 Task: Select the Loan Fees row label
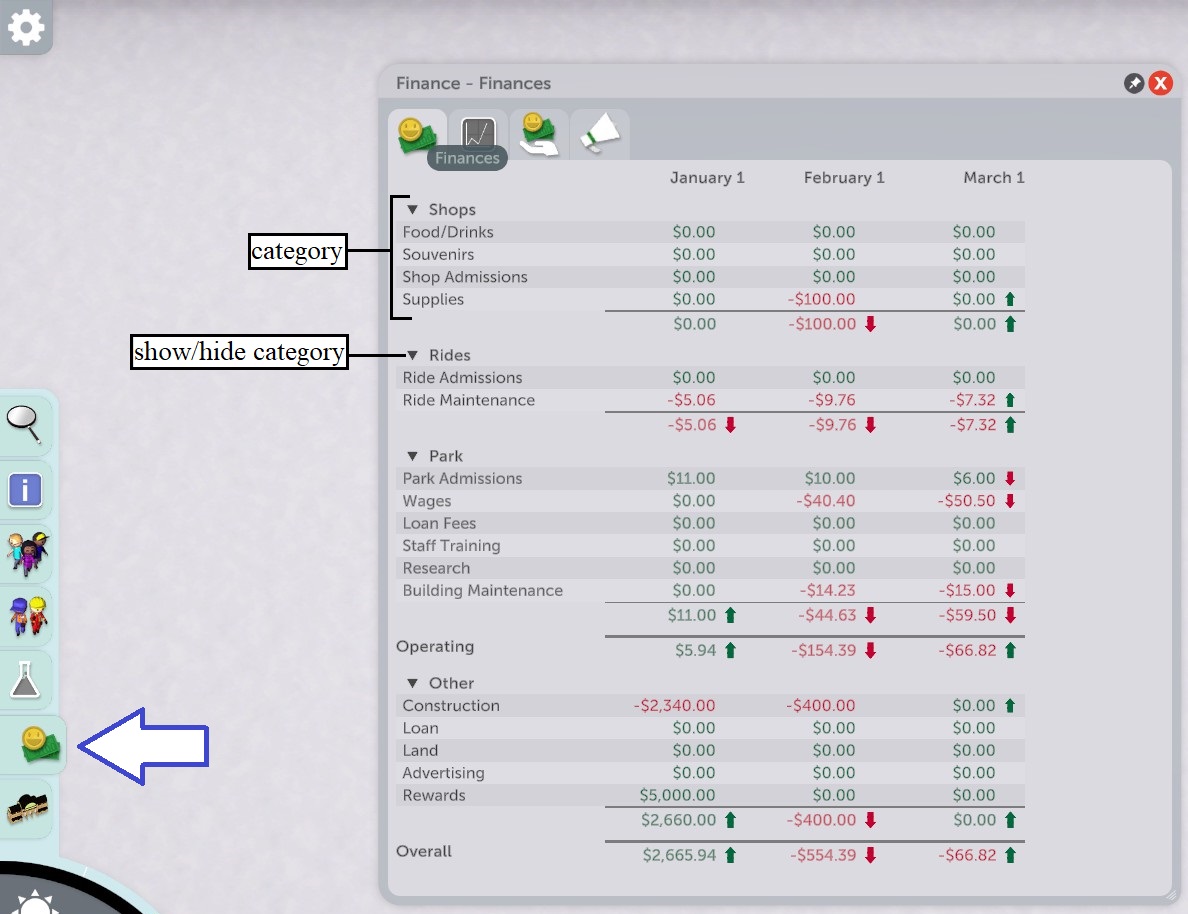point(439,523)
